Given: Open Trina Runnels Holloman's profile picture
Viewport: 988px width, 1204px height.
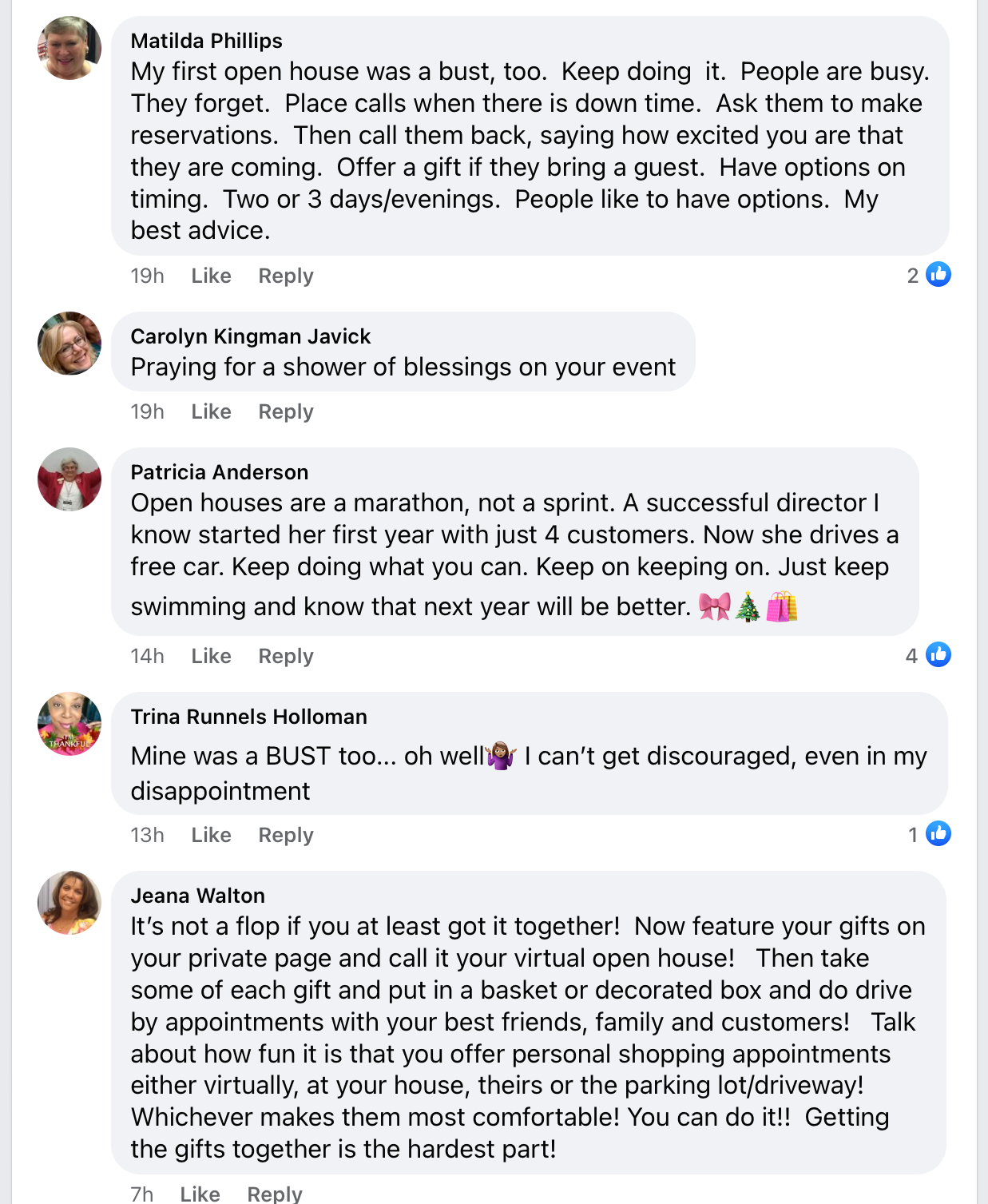Looking at the screenshot, I should [x=69, y=724].
